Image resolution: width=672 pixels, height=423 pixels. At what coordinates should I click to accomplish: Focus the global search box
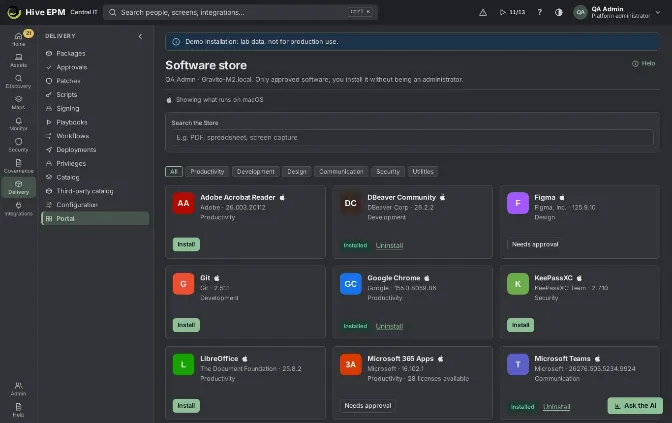(240, 12)
